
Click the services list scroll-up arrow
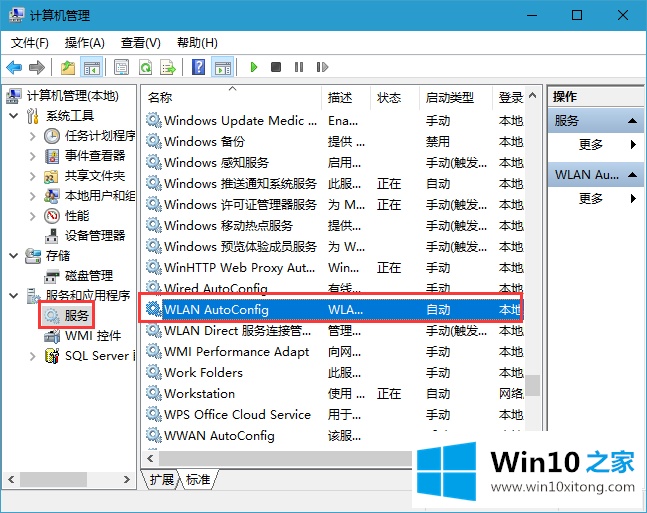[x=532, y=96]
